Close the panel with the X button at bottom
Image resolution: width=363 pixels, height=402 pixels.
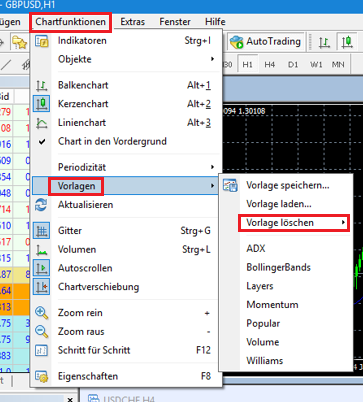tap(70, 399)
